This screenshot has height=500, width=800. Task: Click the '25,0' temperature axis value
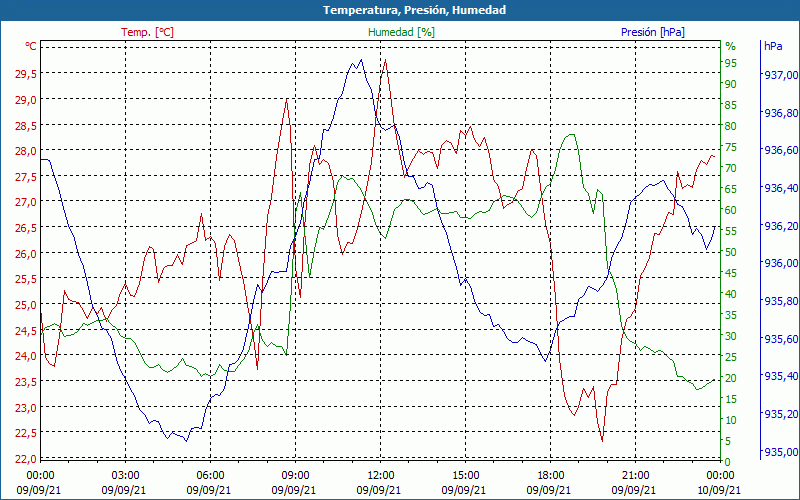[26, 305]
